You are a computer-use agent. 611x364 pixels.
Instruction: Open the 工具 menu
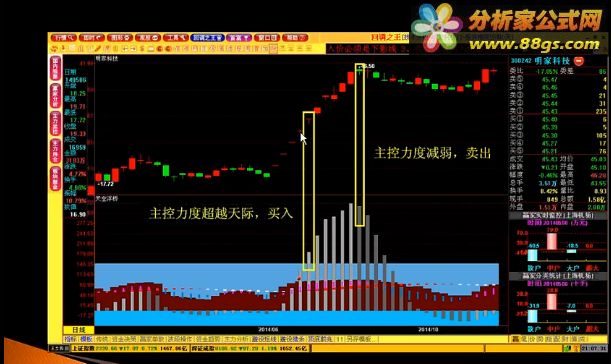pyautogui.click(x=176, y=38)
